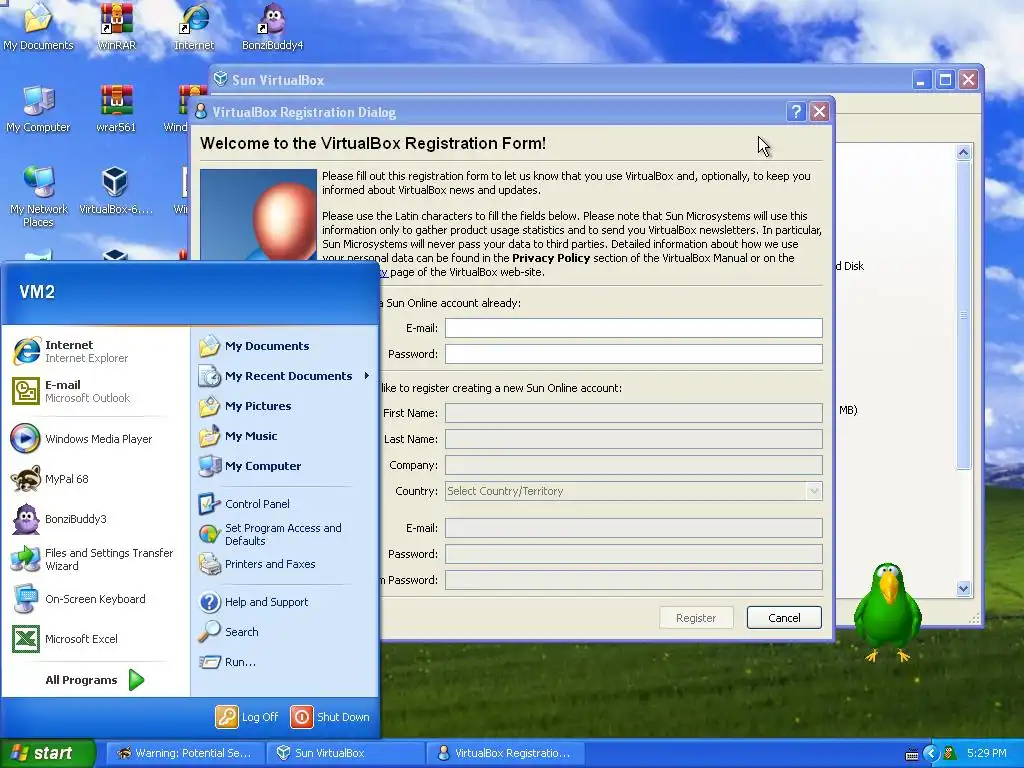
Task: Click the First Name field
Action: tap(633, 413)
